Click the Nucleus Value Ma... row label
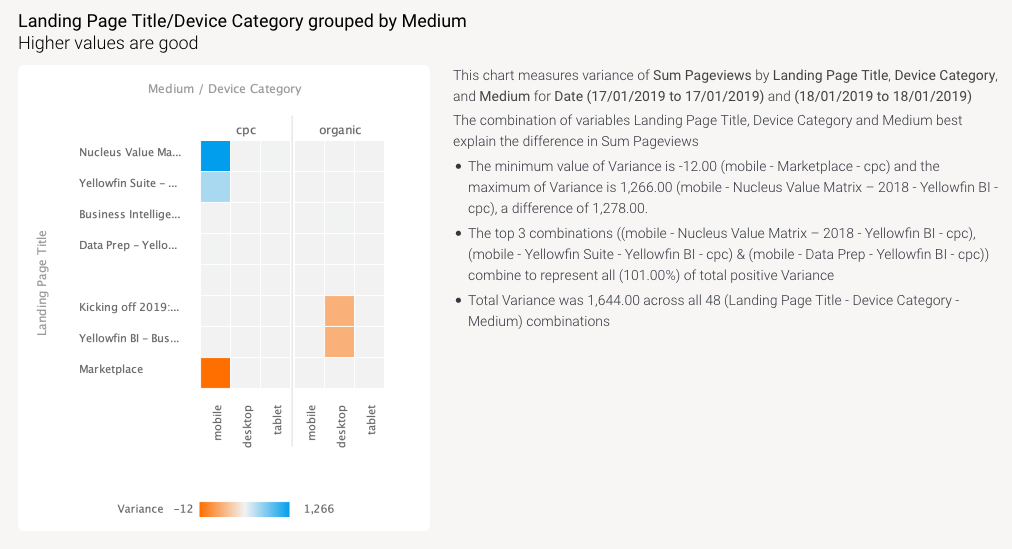Image resolution: width=1012 pixels, height=549 pixels. click(131, 153)
